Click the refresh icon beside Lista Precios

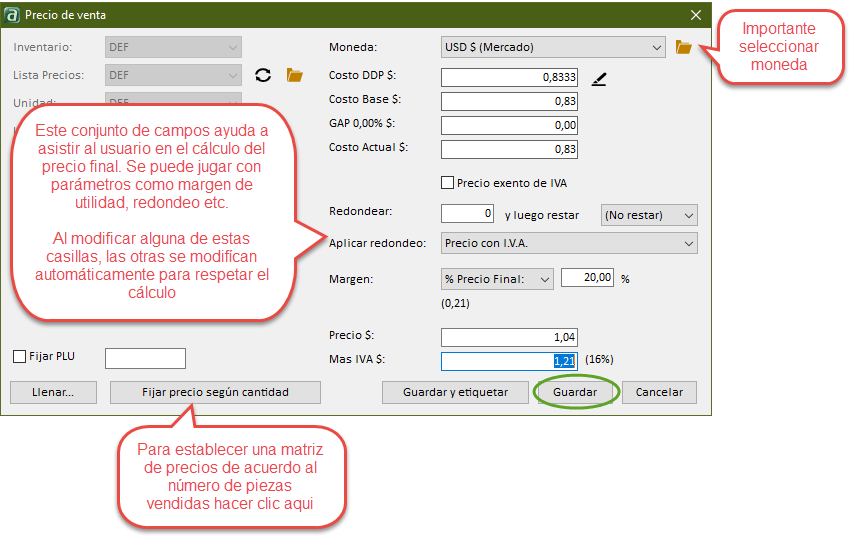(263, 75)
